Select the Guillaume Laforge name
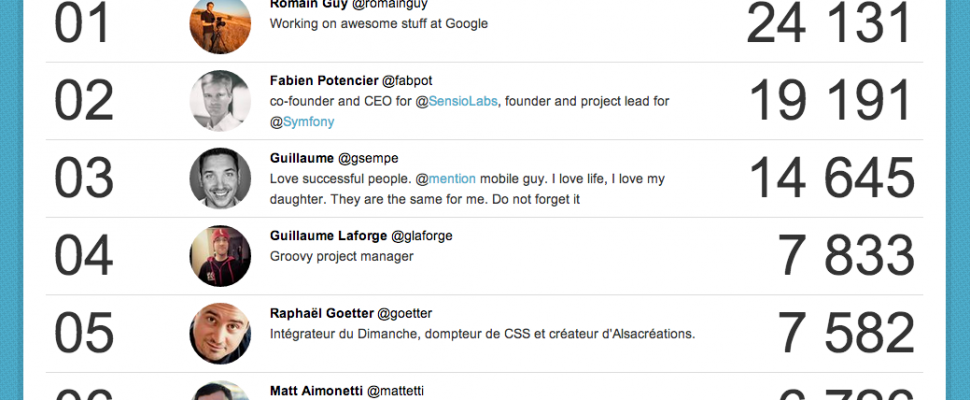 [x=328, y=236]
